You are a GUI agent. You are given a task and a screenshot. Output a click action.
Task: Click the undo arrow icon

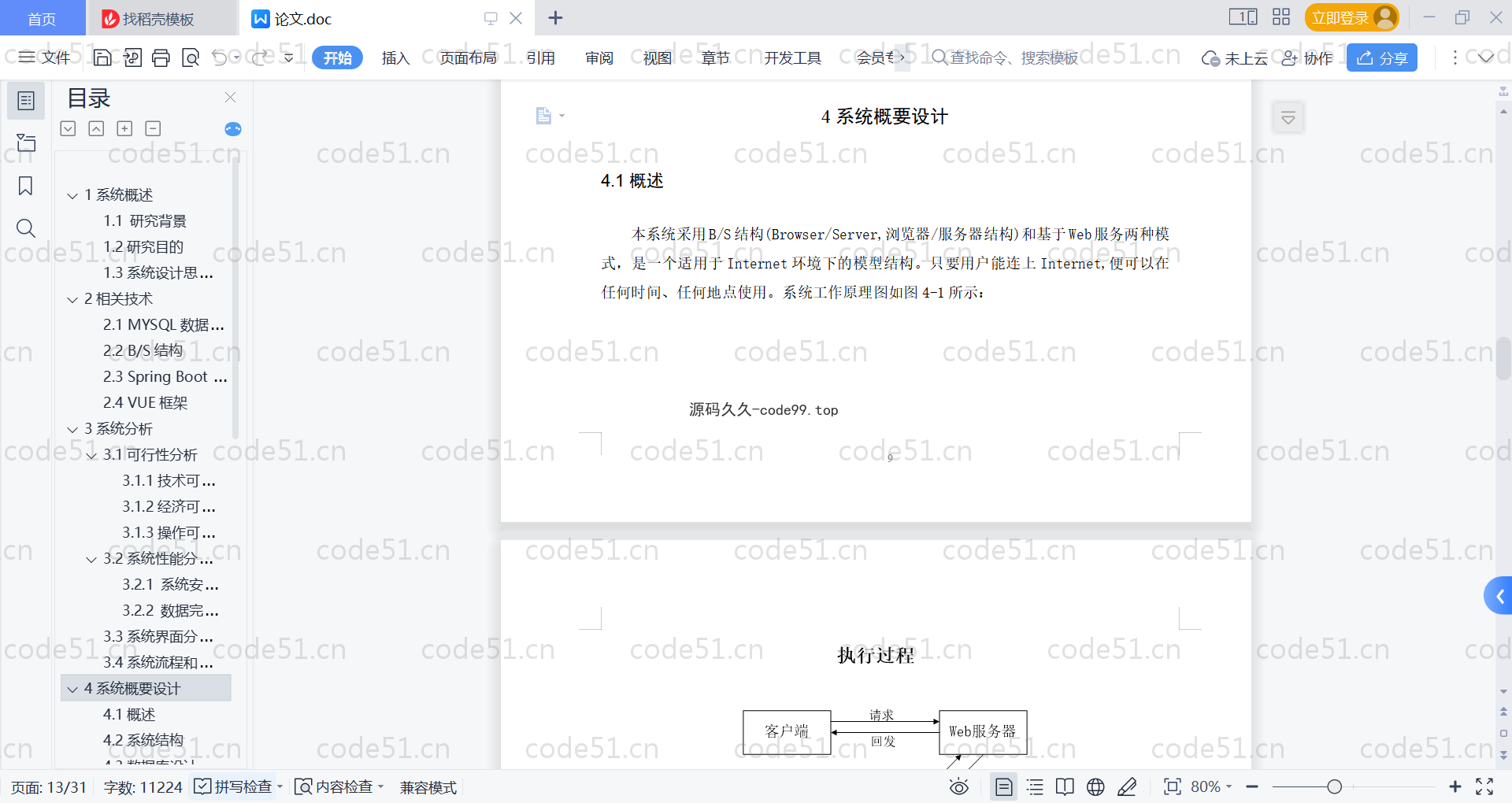click(x=220, y=57)
